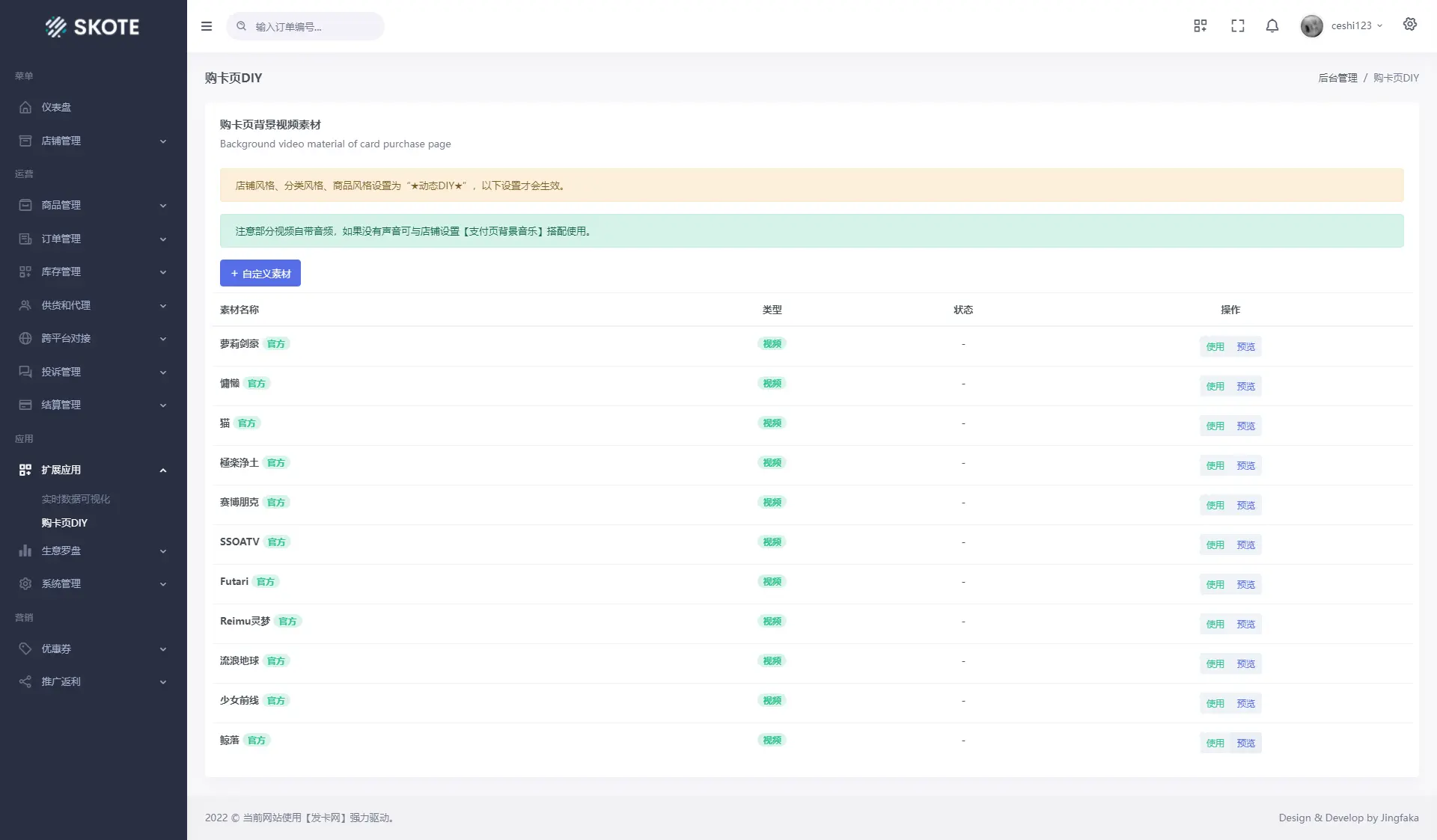The height and width of the screenshot is (840, 1437).
Task: Click the 优惠券 tag icon
Action: (25, 649)
